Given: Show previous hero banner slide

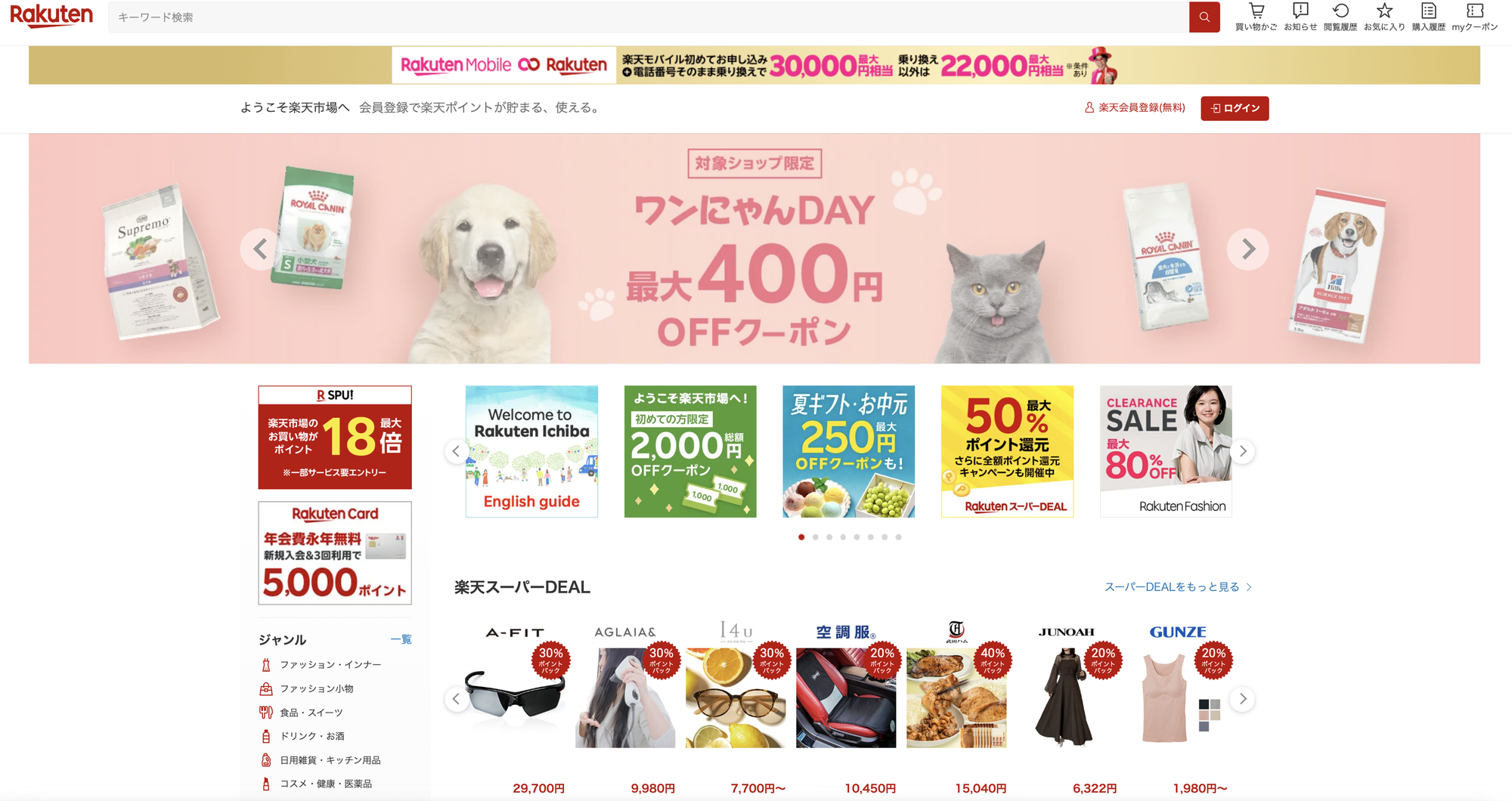Looking at the screenshot, I should [261, 249].
